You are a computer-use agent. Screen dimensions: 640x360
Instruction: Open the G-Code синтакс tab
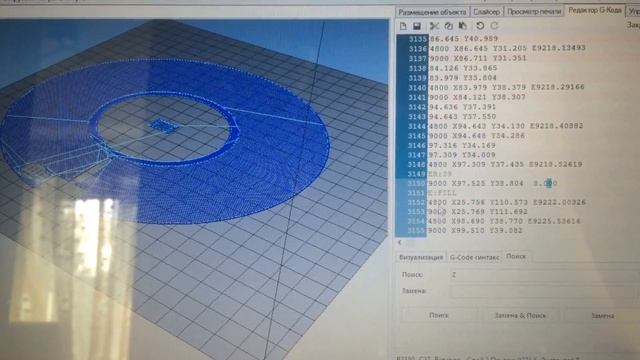474,257
